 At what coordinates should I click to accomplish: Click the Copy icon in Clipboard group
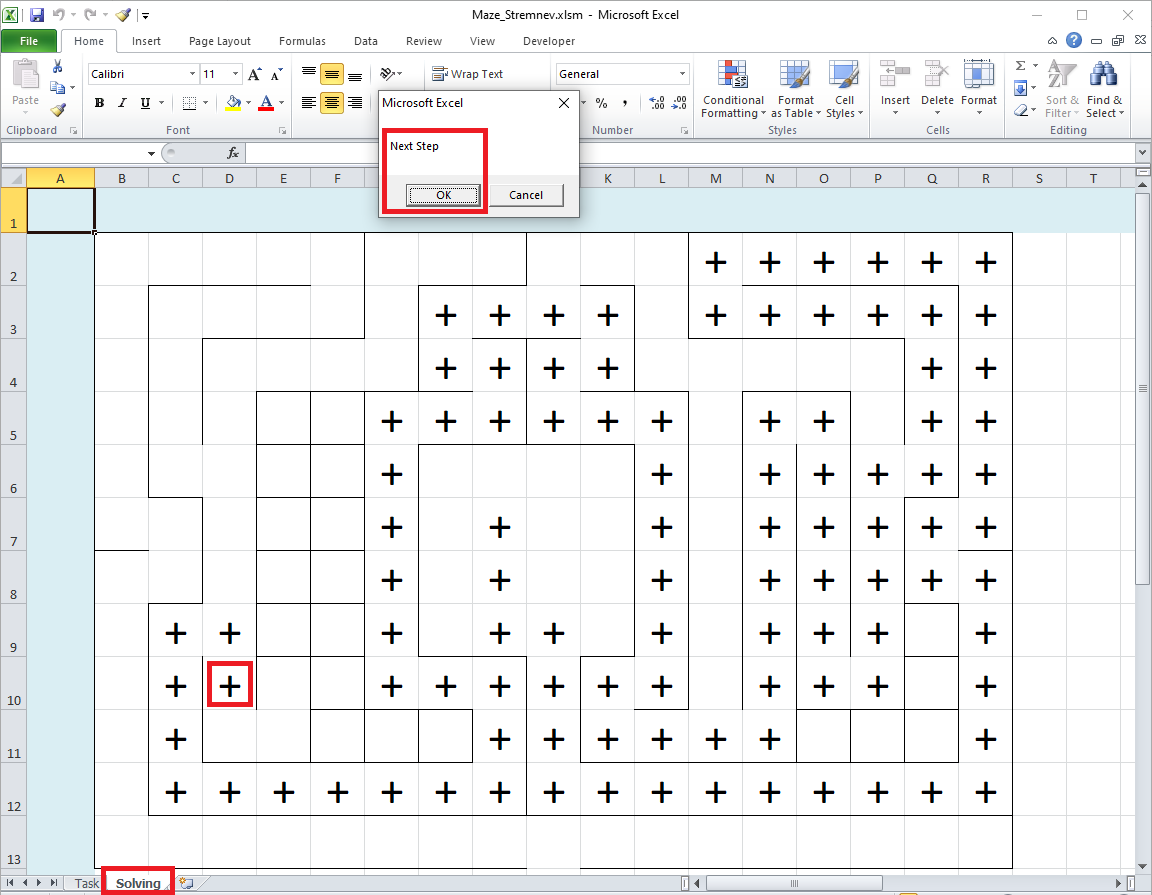[x=57, y=88]
